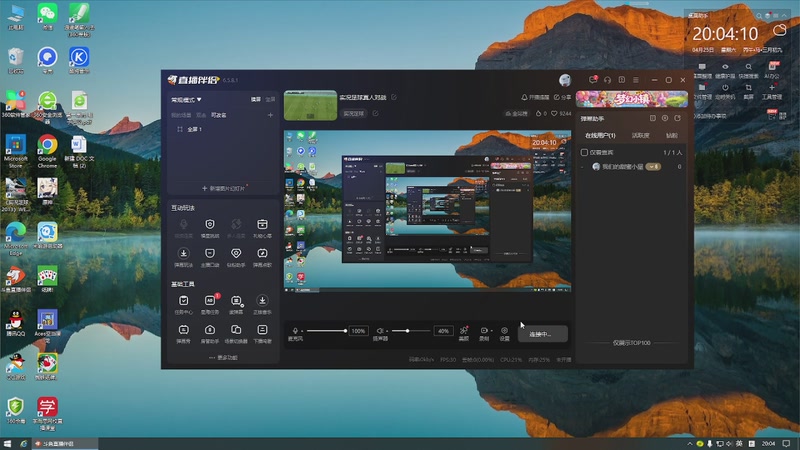Tick the checkbox above the user list
The height and width of the screenshot is (450, 800).
[x=584, y=153]
